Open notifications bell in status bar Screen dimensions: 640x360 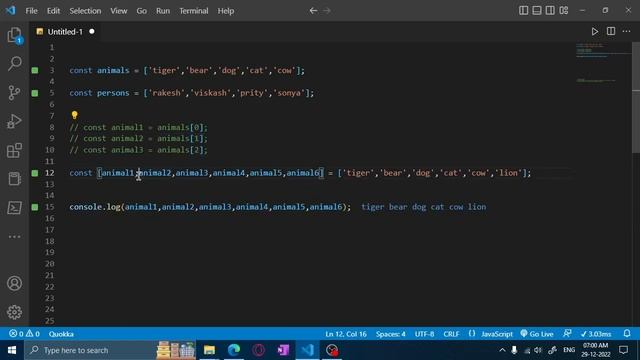pyautogui.click(x=627, y=334)
